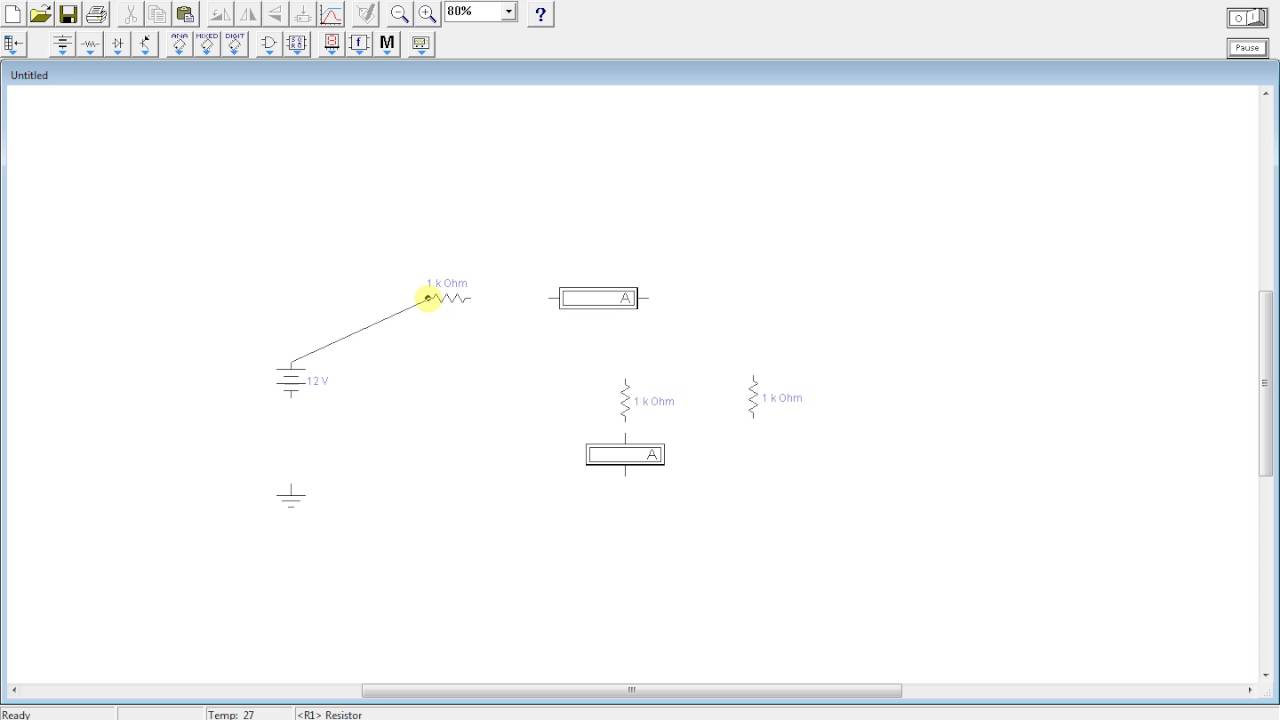Open the Favorites parts bin
The height and width of the screenshot is (720, 1280).
point(13,44)
